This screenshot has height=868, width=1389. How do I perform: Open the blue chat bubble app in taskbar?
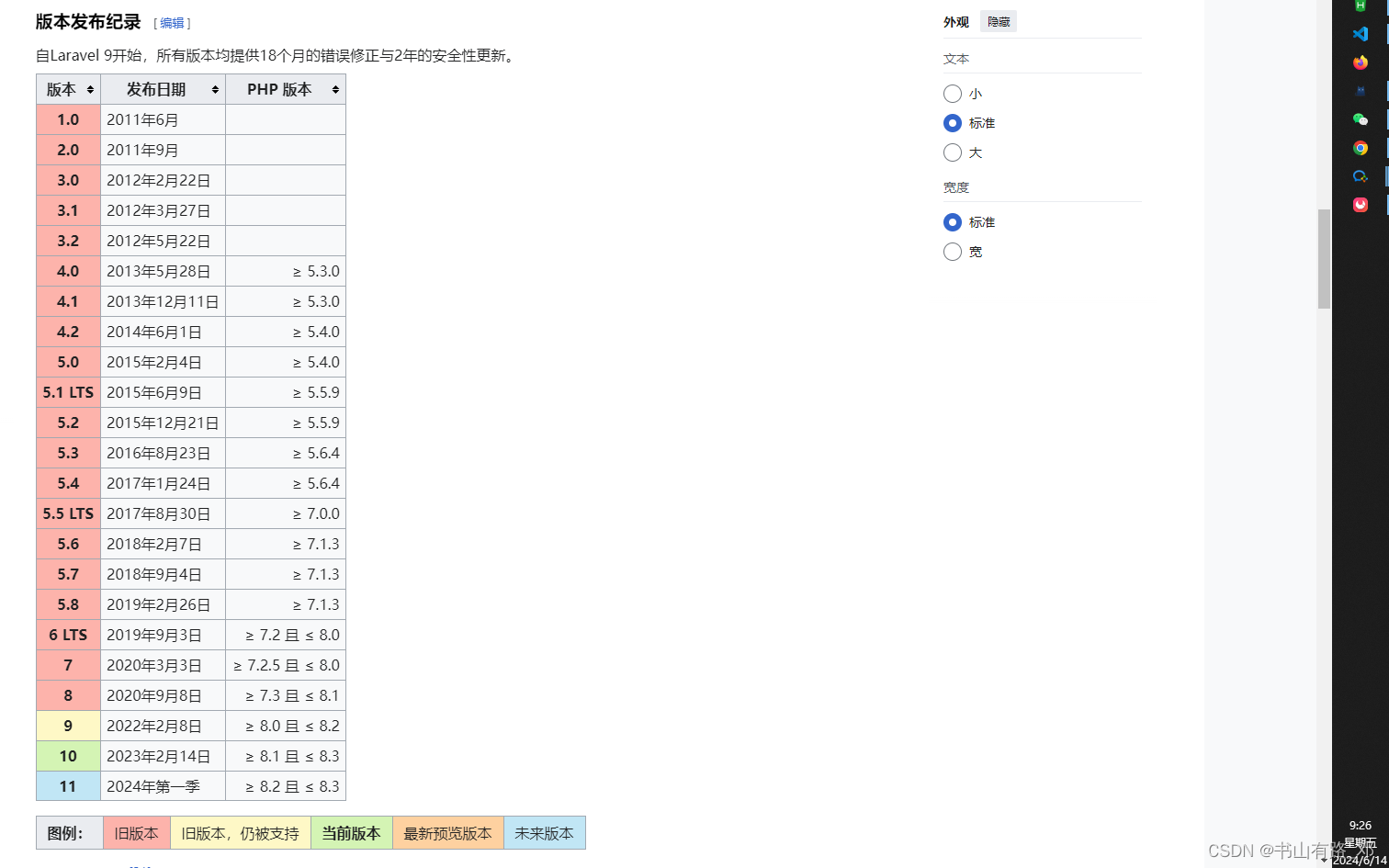pos(1361,176)
